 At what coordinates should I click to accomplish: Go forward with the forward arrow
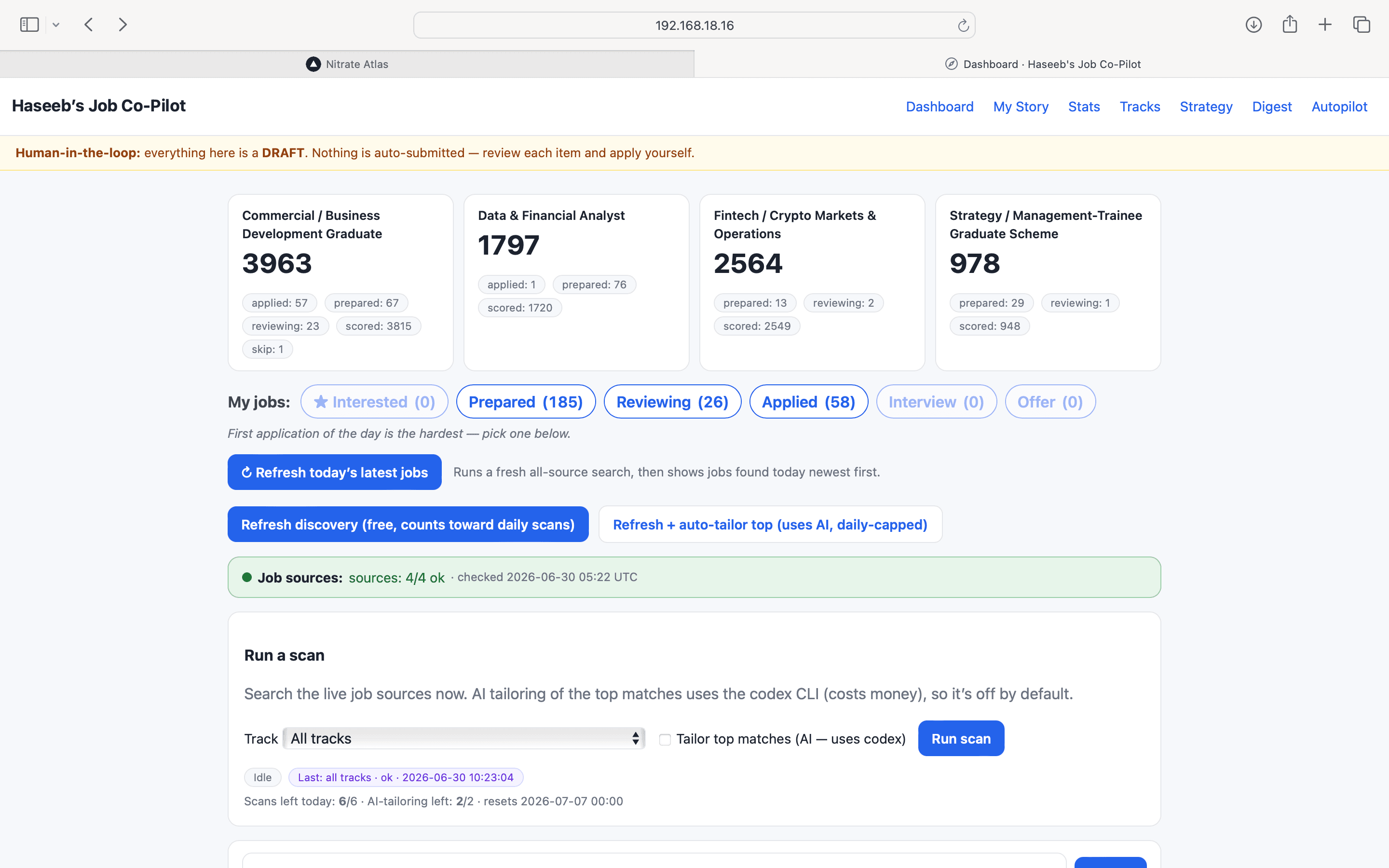coord(122,25)
